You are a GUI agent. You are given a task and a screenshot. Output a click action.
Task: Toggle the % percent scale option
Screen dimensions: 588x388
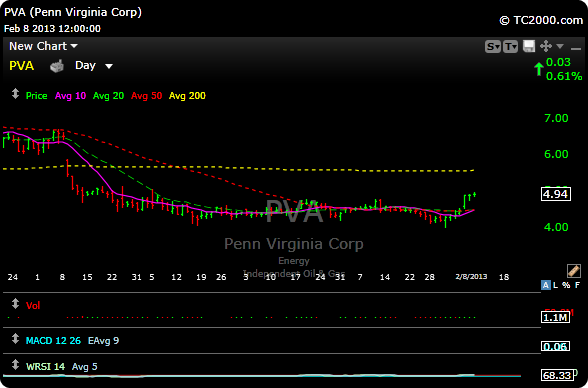(x=566, y=285)
